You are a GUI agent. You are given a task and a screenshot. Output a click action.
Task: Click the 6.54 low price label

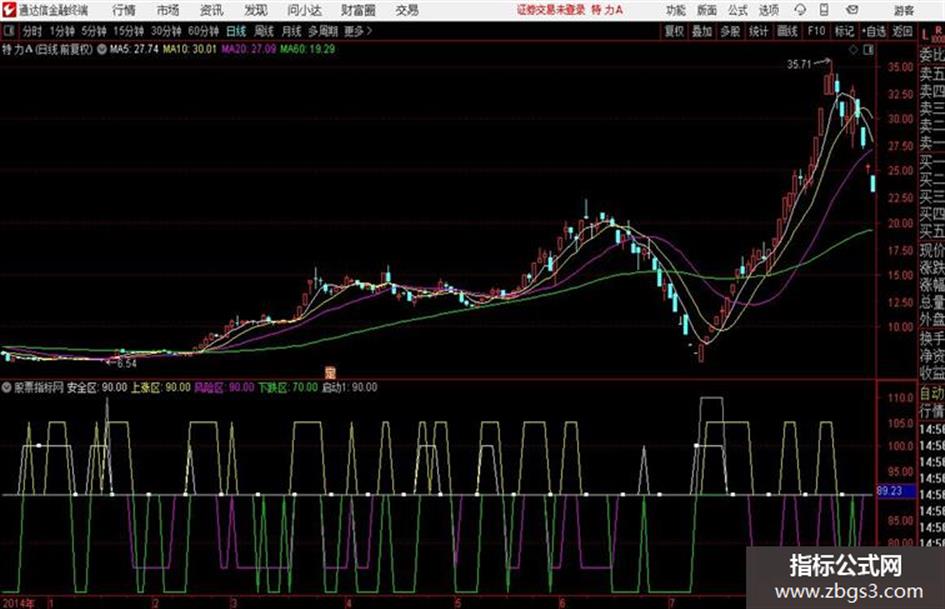click(127, 364)
